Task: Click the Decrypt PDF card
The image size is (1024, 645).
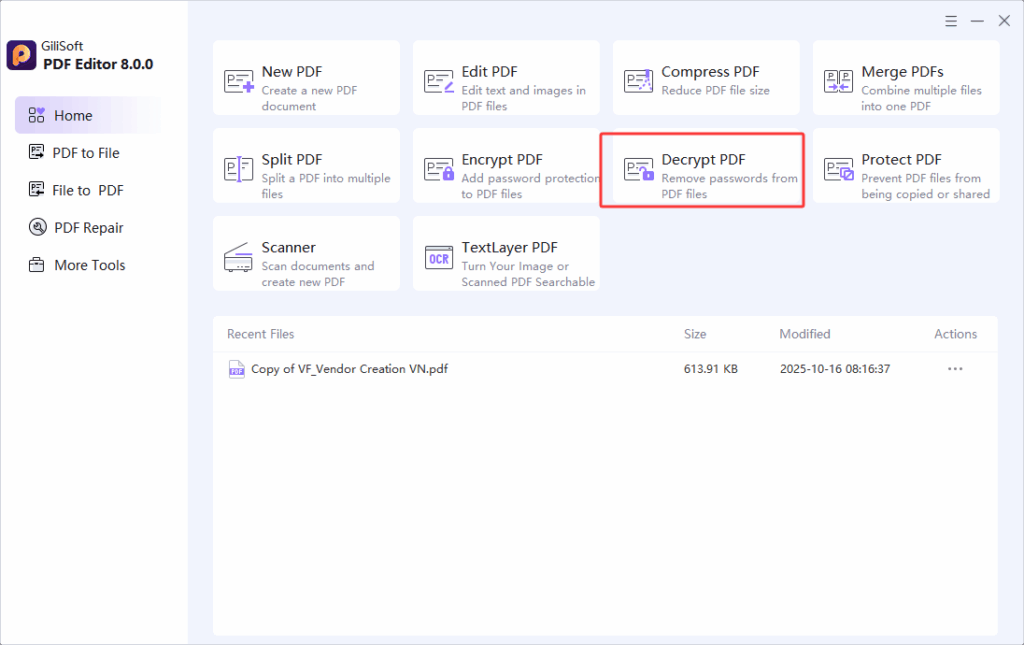Action: pyautogui.click(x=703, y=170)
